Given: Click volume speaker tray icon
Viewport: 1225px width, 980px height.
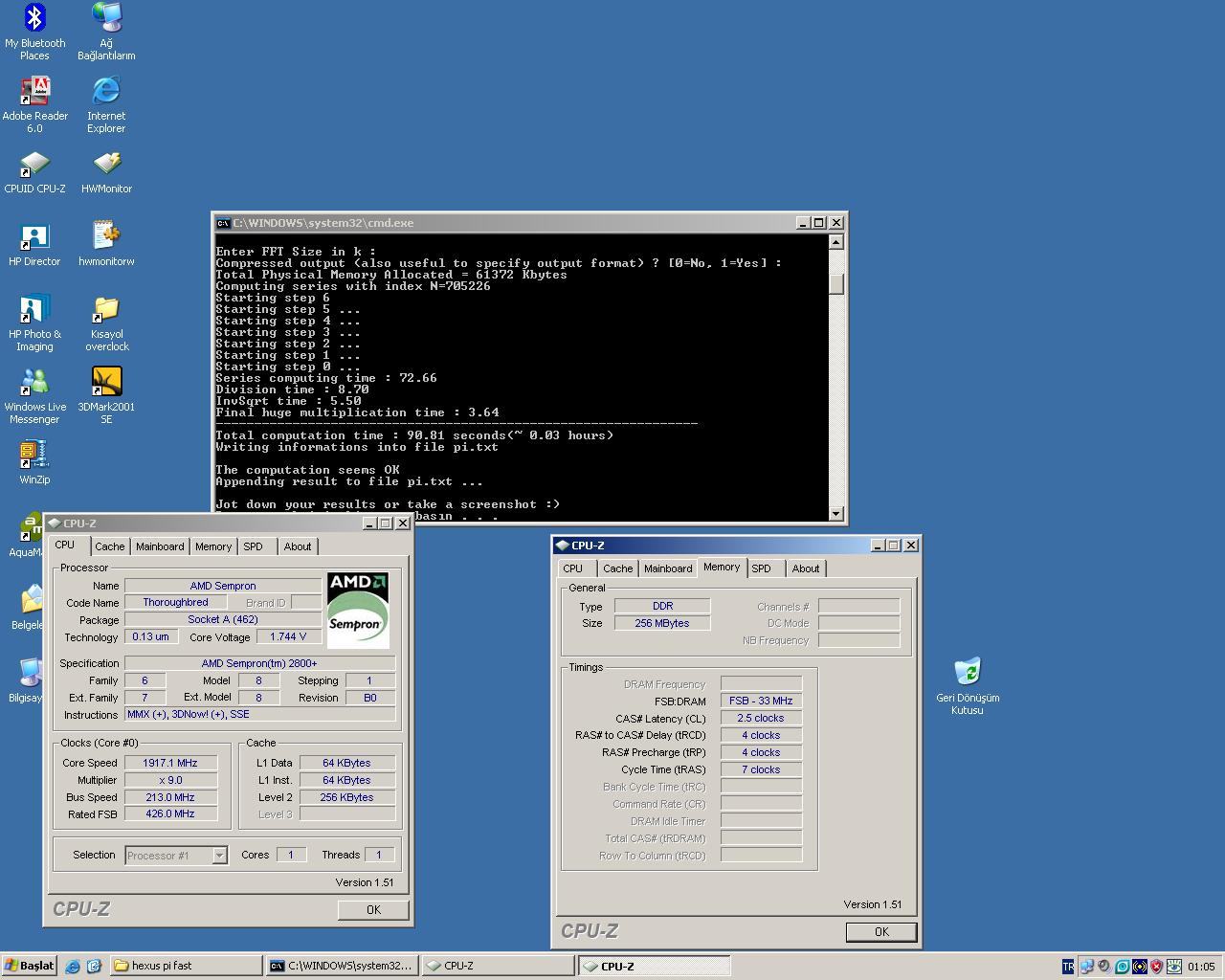Looking at the screenshot, I should tap(1104, 967).
